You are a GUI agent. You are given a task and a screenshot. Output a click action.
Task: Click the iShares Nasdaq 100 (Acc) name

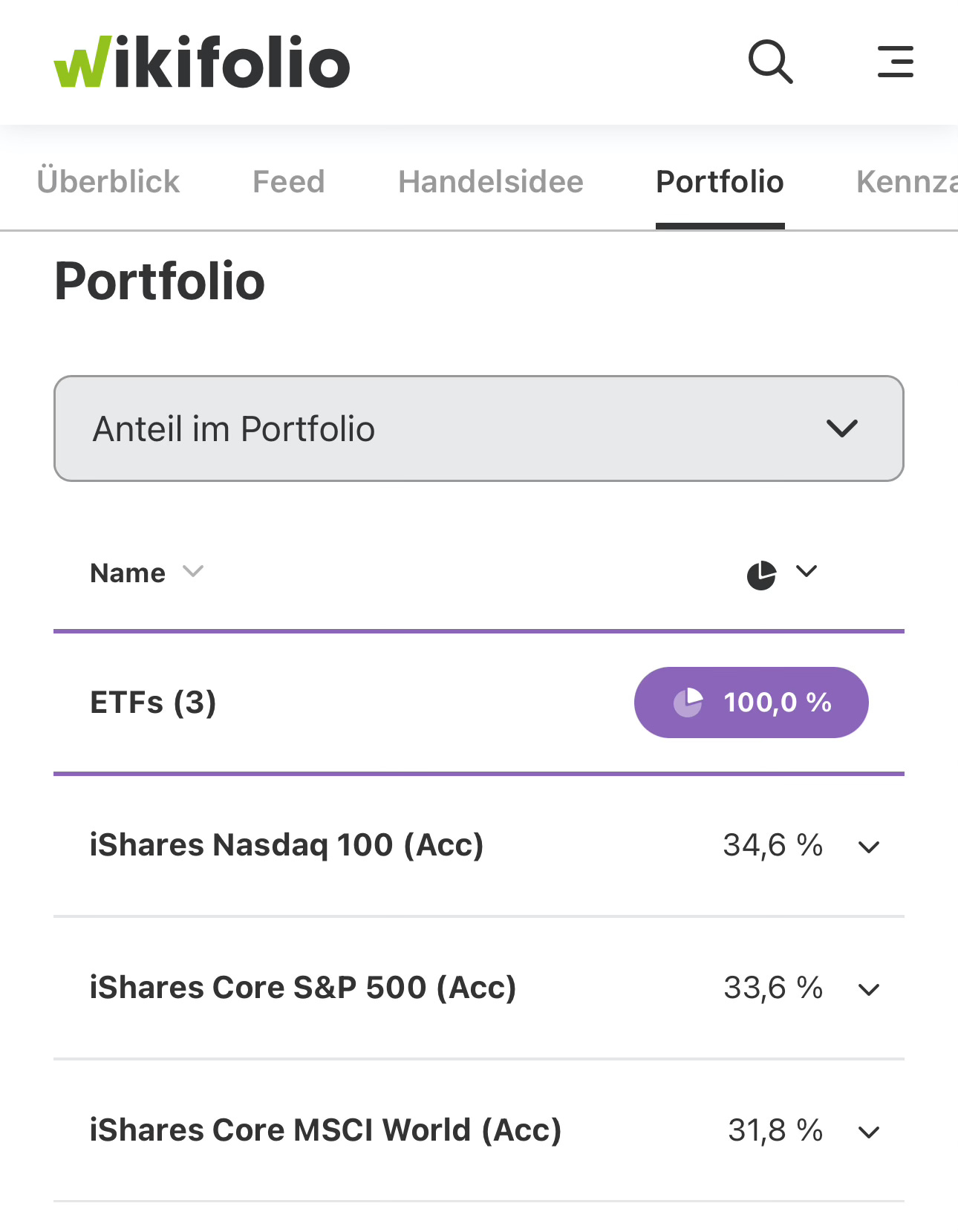(287, 845)
